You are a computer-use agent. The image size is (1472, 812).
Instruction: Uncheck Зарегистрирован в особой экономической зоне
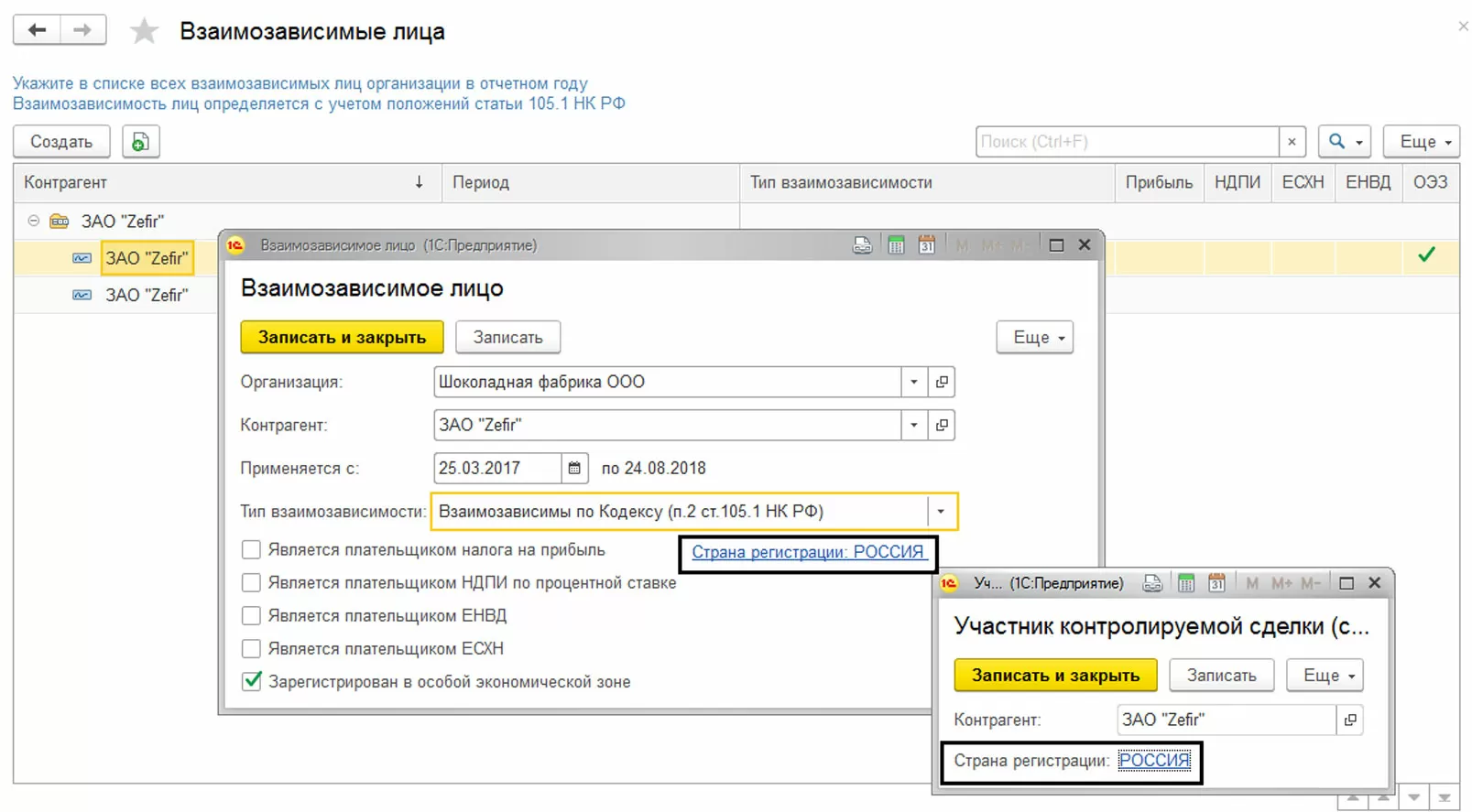coord(251,682)
